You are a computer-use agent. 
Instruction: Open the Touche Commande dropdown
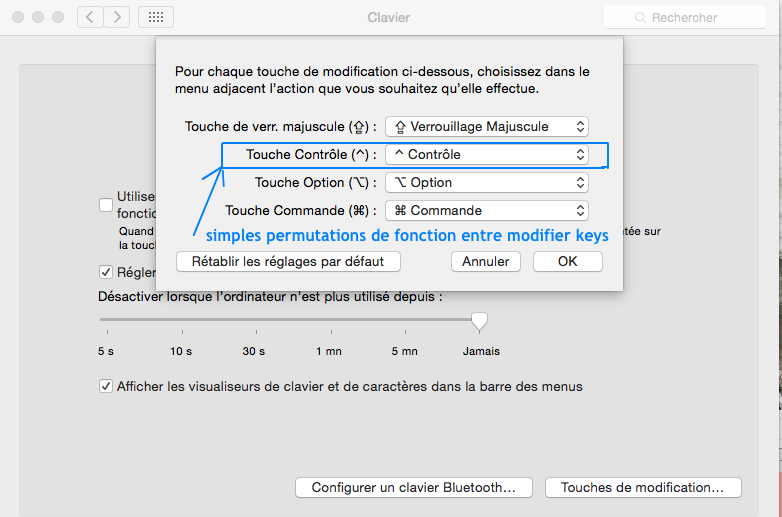pyautogui.click(x=487, y=211)
